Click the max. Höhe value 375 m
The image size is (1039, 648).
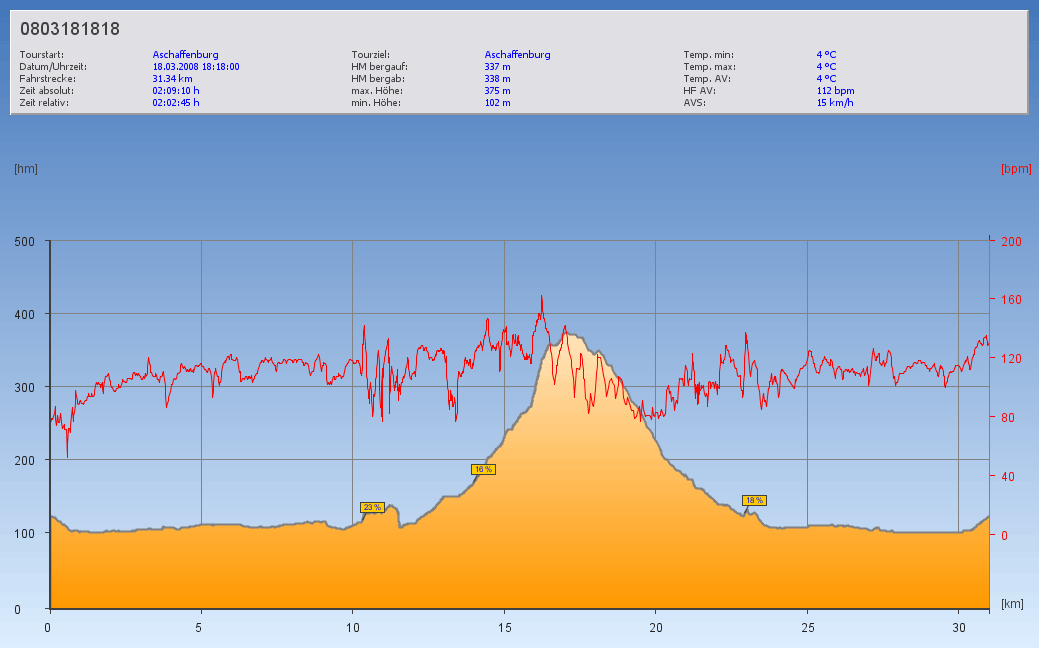497,91
